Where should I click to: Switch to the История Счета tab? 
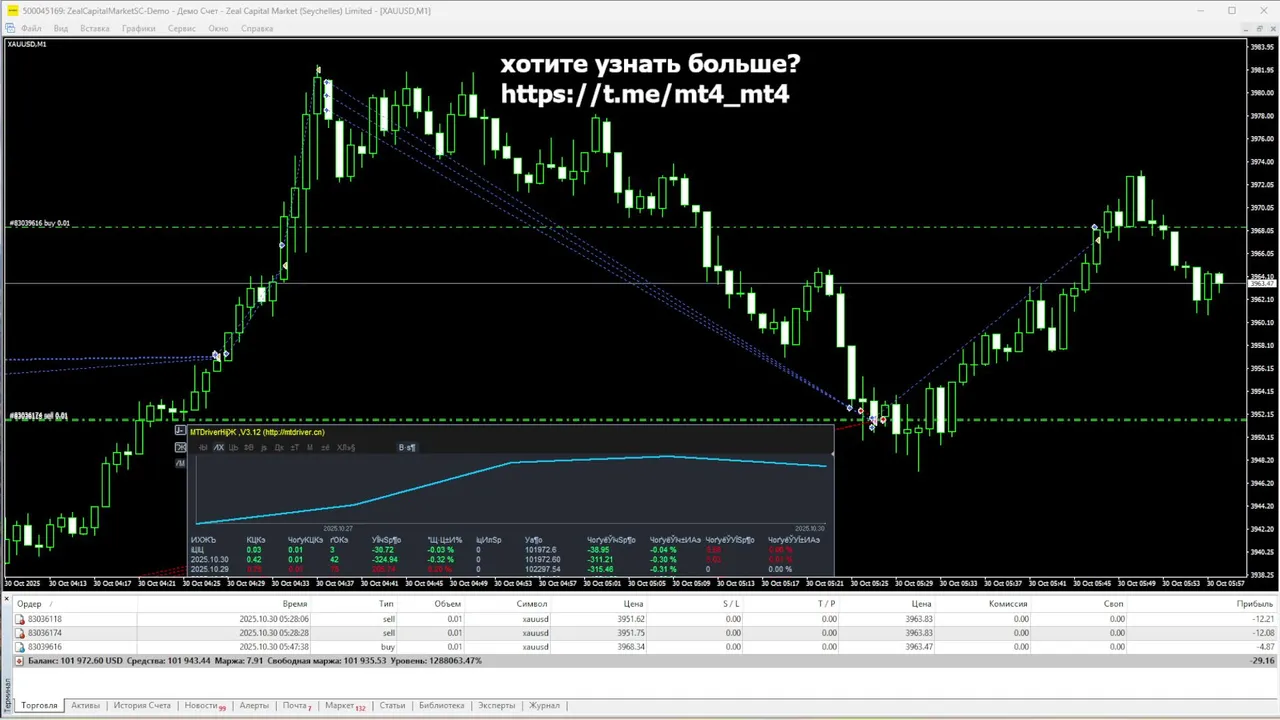click(x=142, y=706)
